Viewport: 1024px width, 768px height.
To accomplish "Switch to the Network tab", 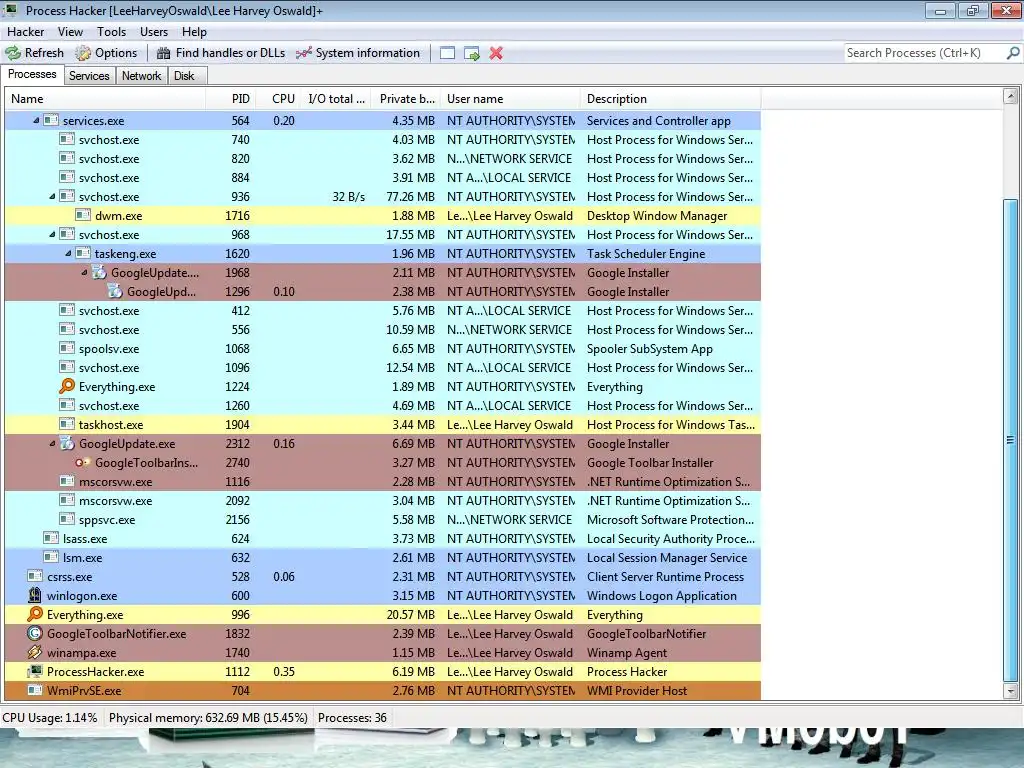I will pos(141,76).
